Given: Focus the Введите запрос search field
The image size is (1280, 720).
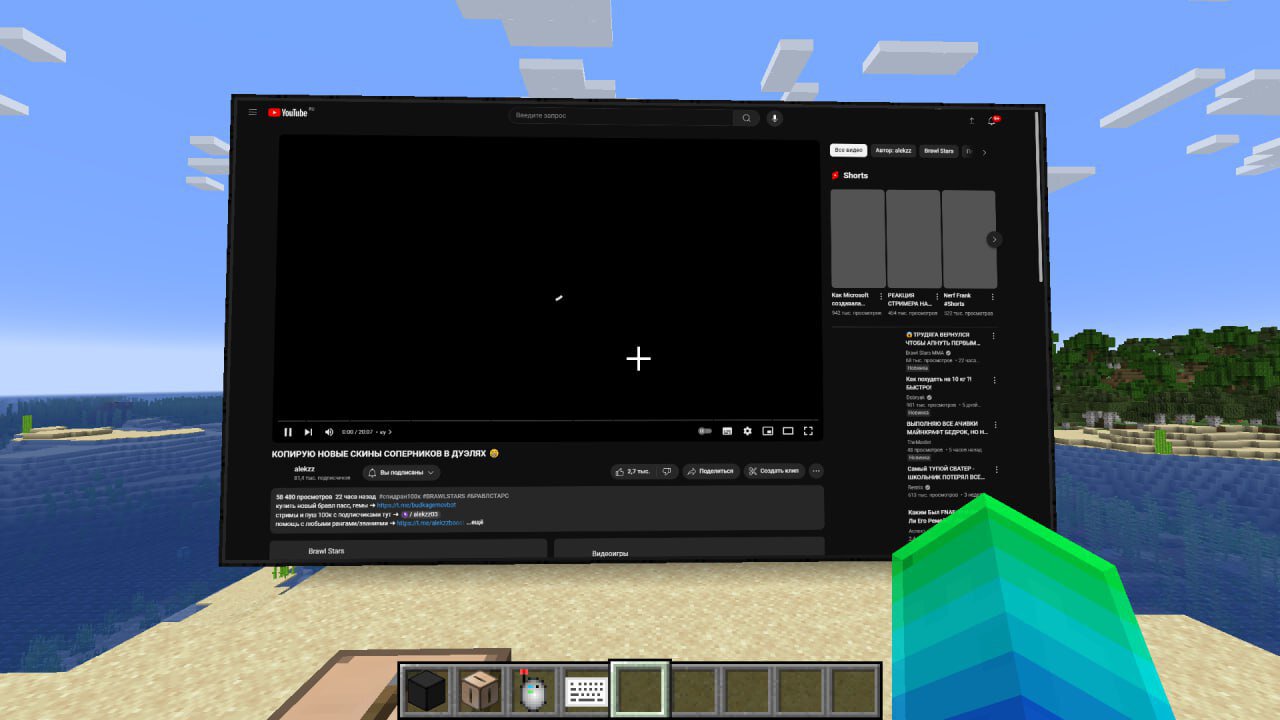Looking at the screenshot, I should [x=621, y=117].
